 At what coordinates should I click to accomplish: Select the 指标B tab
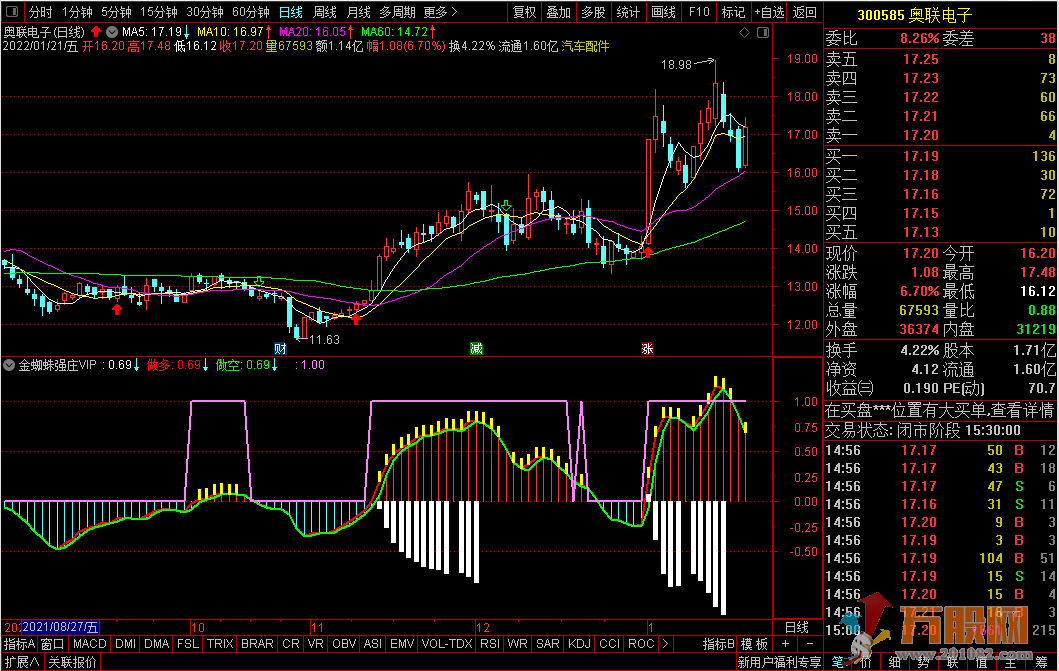pyautogui.click(x=719, y=644)
